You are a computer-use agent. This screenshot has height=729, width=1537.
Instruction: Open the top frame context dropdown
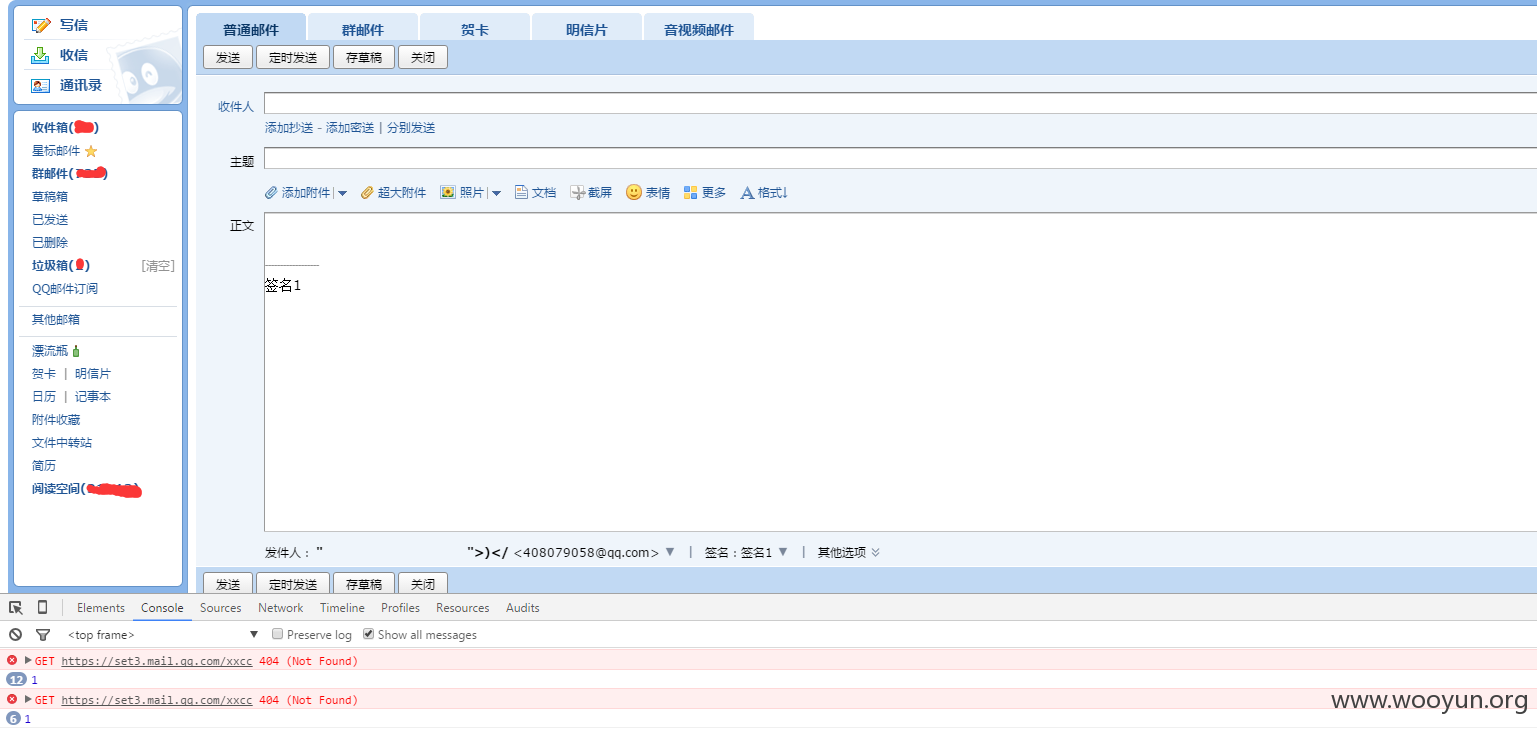pyautogui.click(x=163, y=634)
